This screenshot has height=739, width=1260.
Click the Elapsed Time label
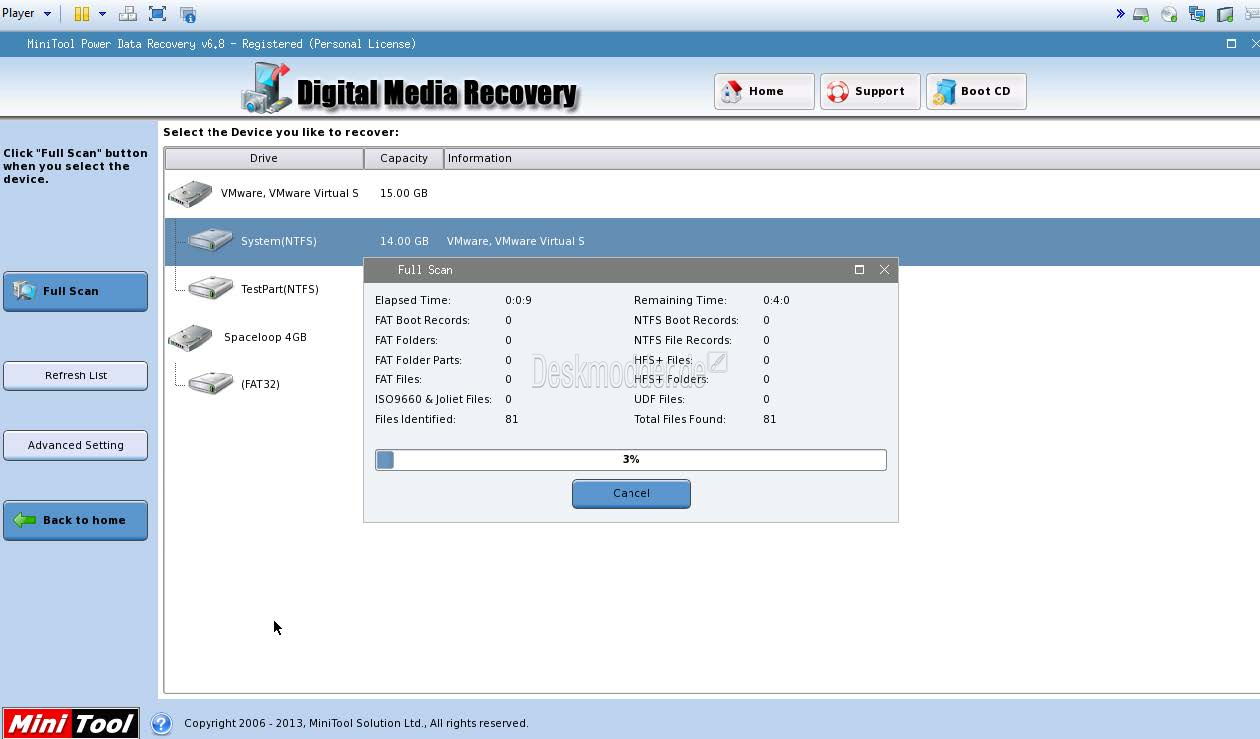click(413, 300)
